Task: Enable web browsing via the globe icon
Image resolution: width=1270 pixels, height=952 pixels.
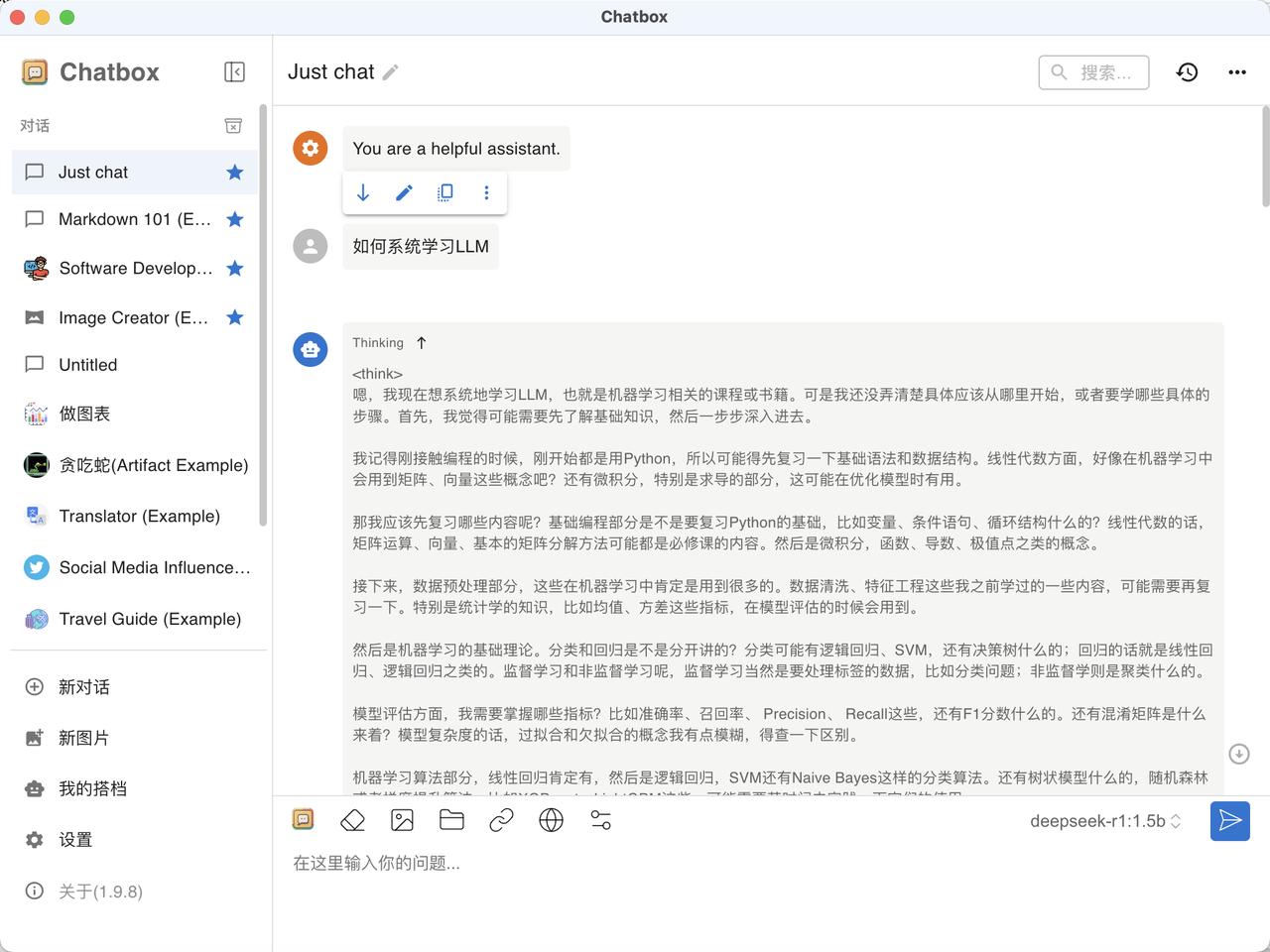Action: (x=551, y=820)
